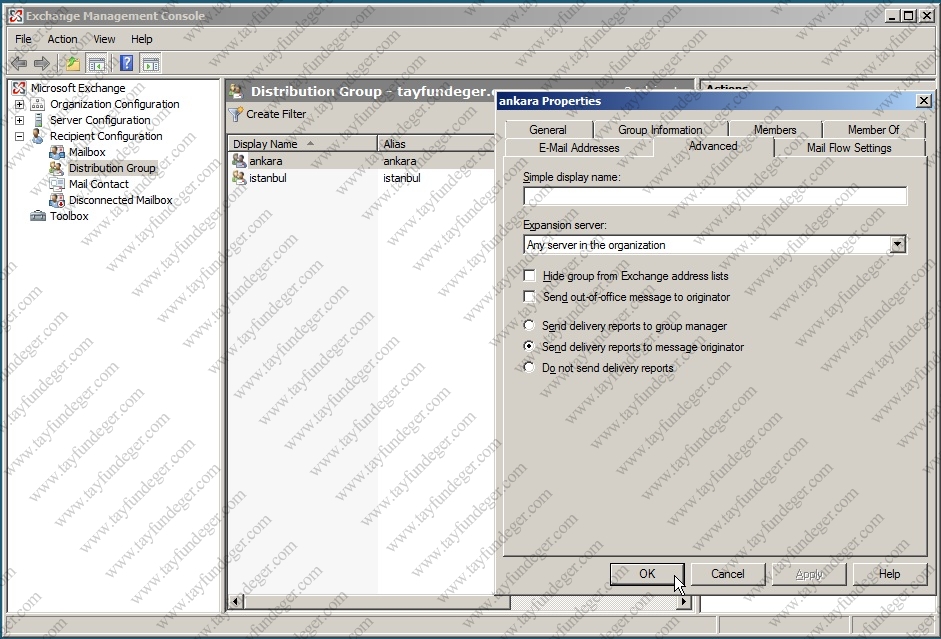The width and height of the screenshot is (941, 639).
Task: Select Send delivery reports to message originator
Action: [529, 346]
